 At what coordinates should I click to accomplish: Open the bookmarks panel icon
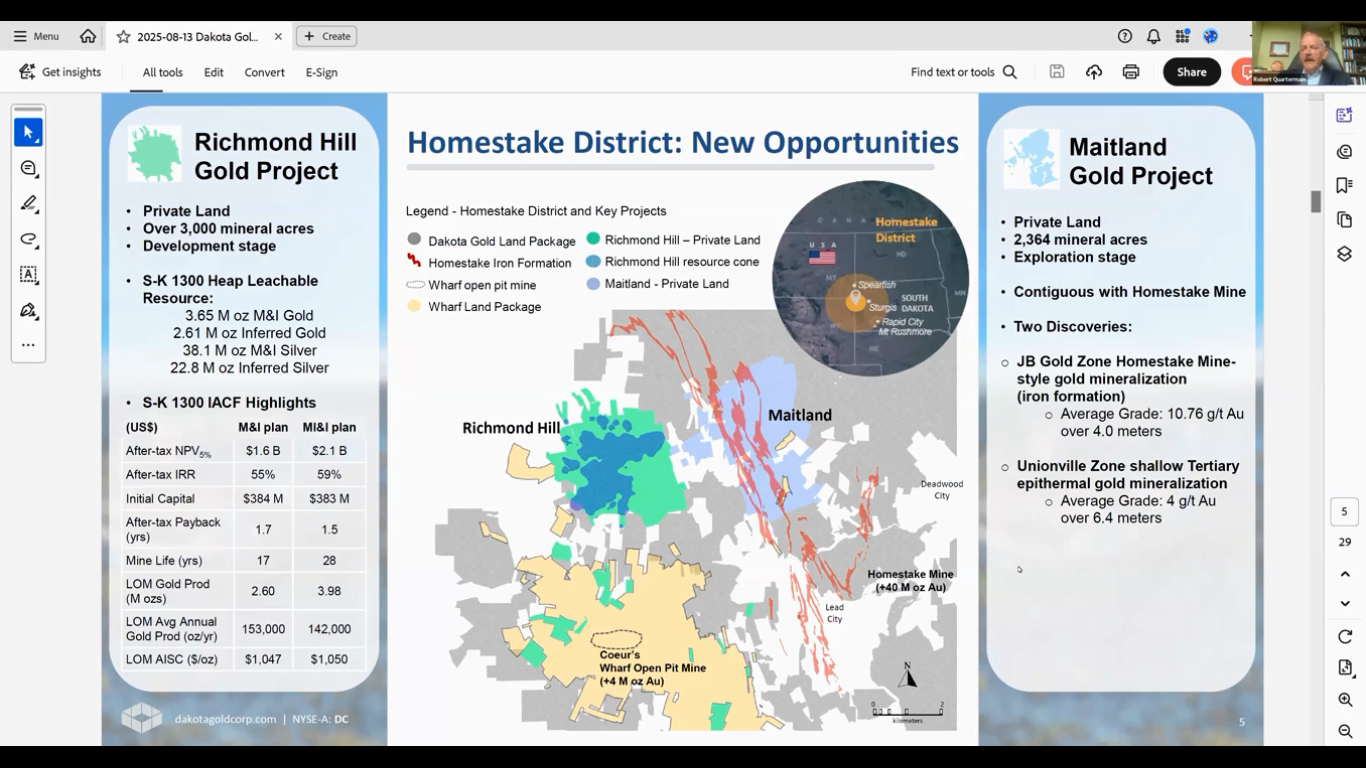coord(1344,186)
